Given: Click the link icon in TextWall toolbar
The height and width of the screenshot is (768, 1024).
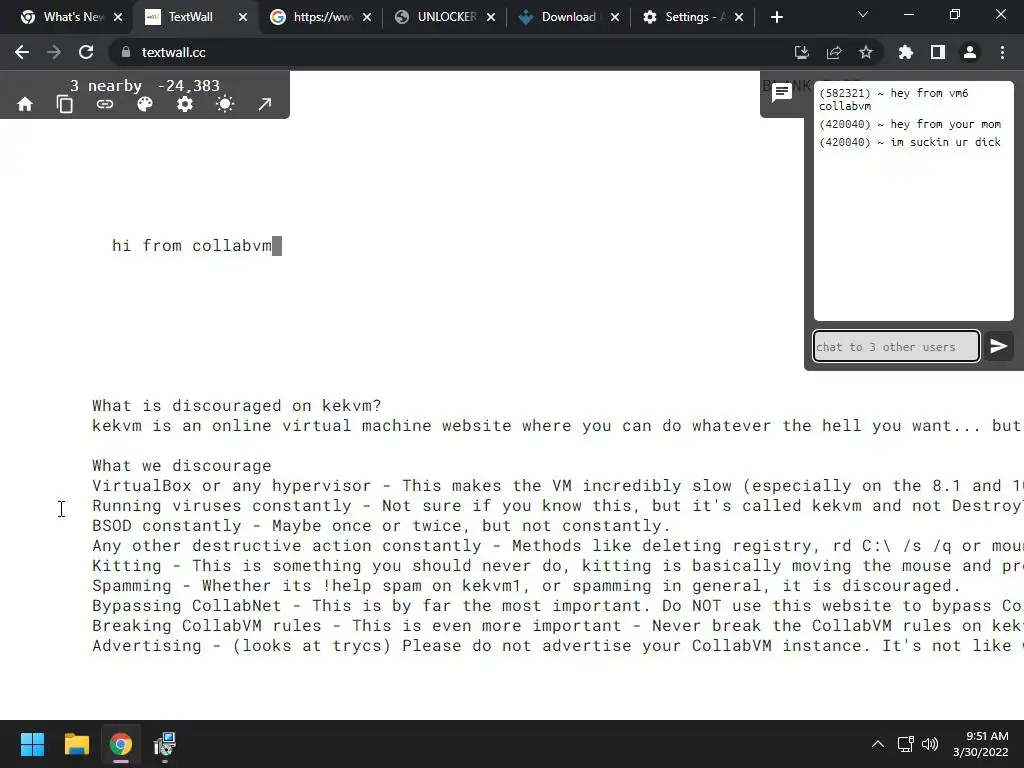Looking at the screenshot, I should coord(104,104).
